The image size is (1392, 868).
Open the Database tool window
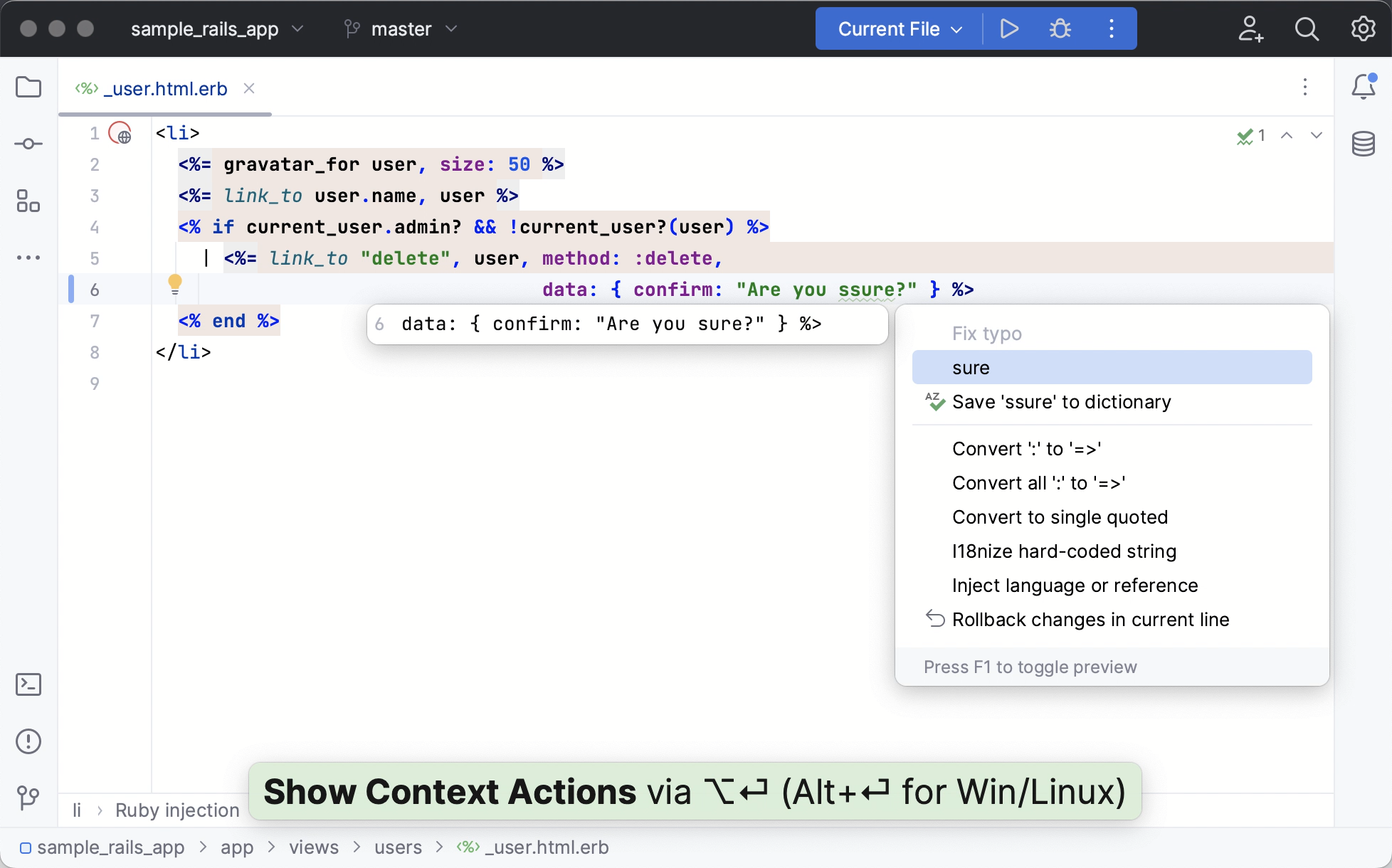tap(1363, 144)
